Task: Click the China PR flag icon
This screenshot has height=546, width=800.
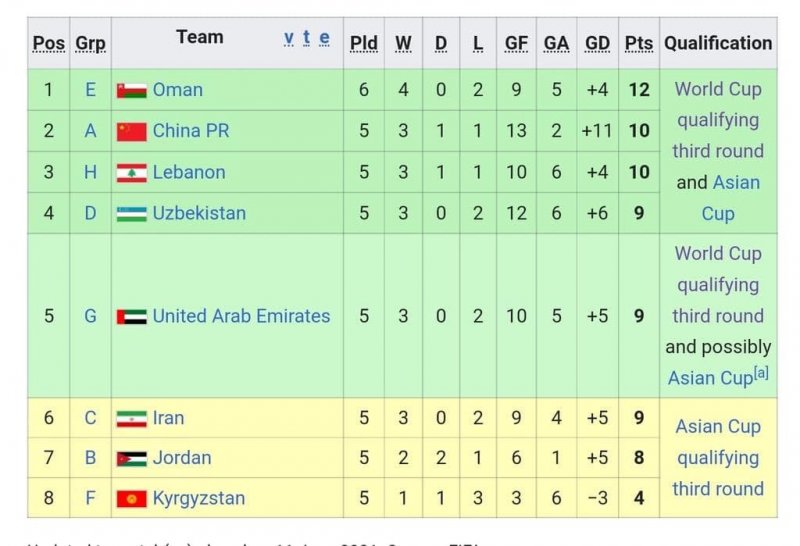Action: tap(131, 131)
